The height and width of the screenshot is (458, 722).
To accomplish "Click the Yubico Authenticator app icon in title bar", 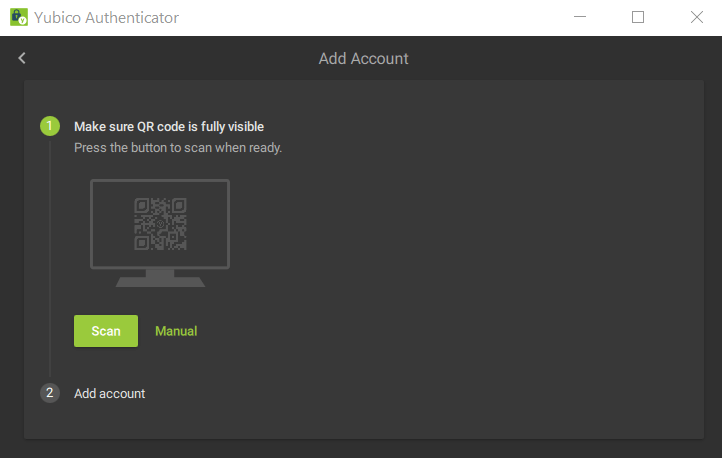I will point(18,17).
